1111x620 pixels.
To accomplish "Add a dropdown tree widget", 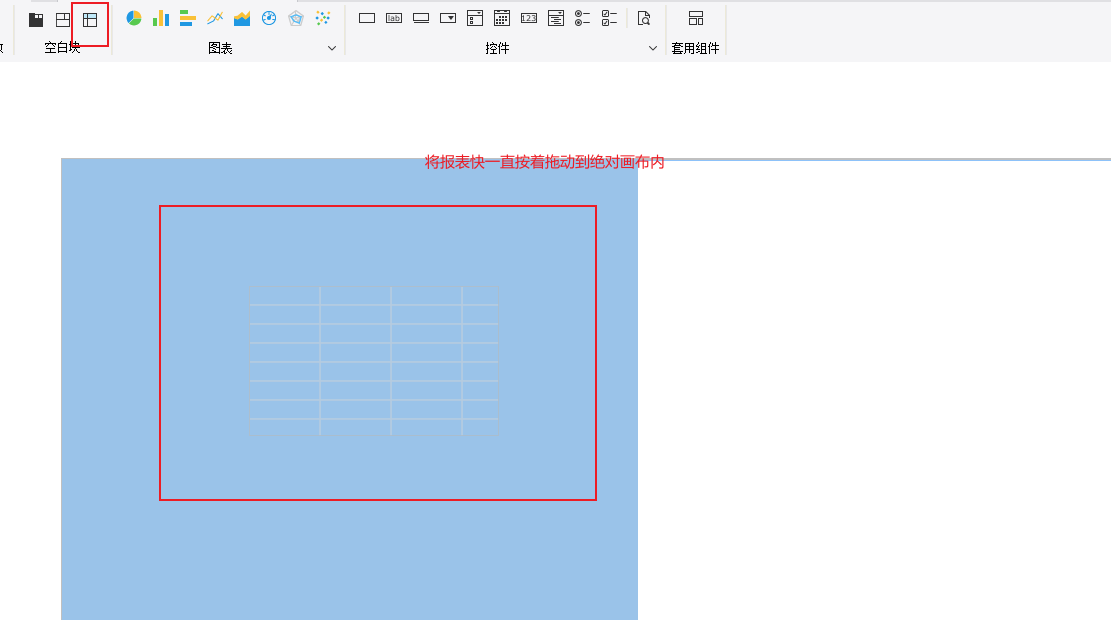I will (475, 18).
